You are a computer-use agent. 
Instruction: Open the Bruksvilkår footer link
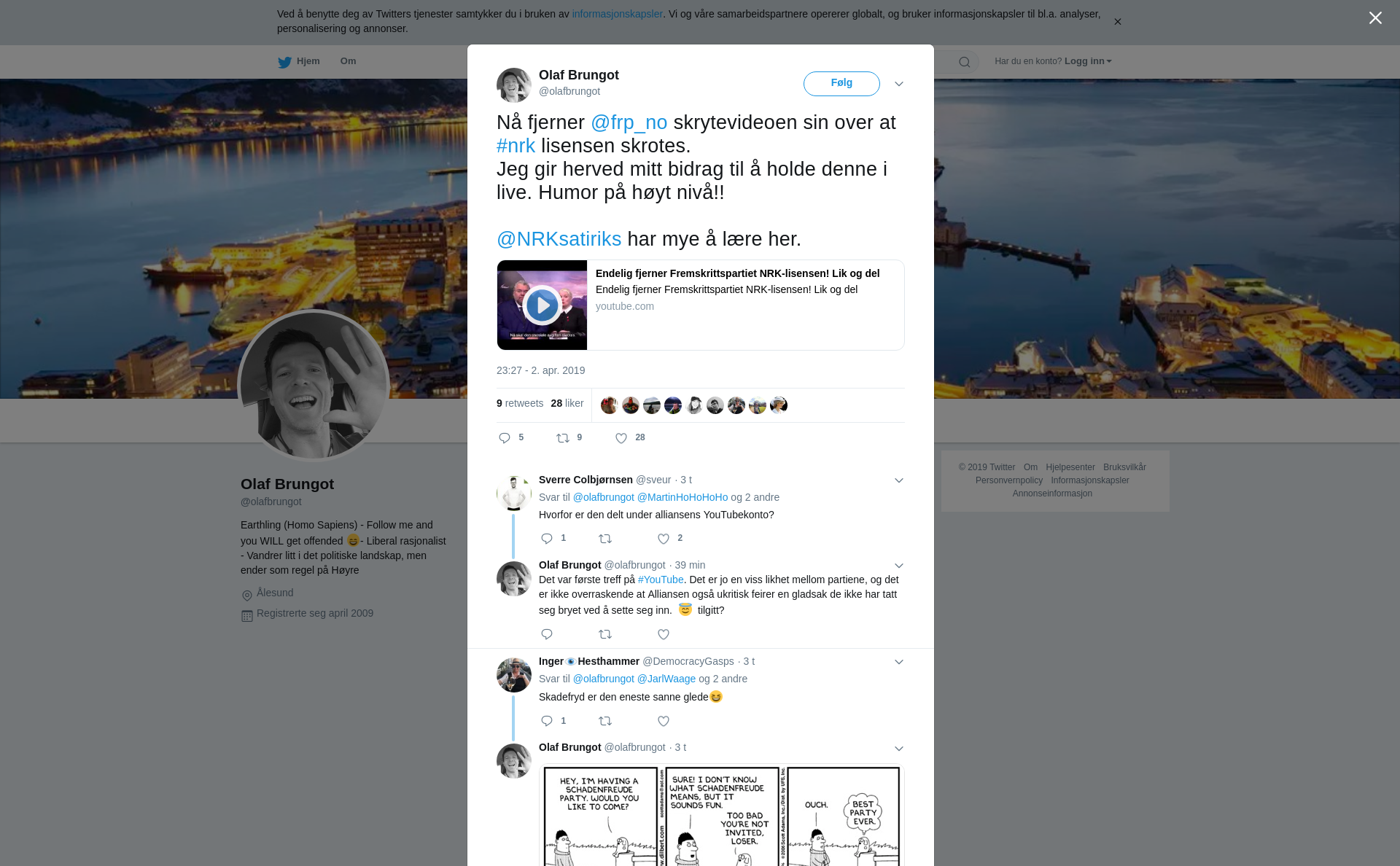coord(1124,467)
